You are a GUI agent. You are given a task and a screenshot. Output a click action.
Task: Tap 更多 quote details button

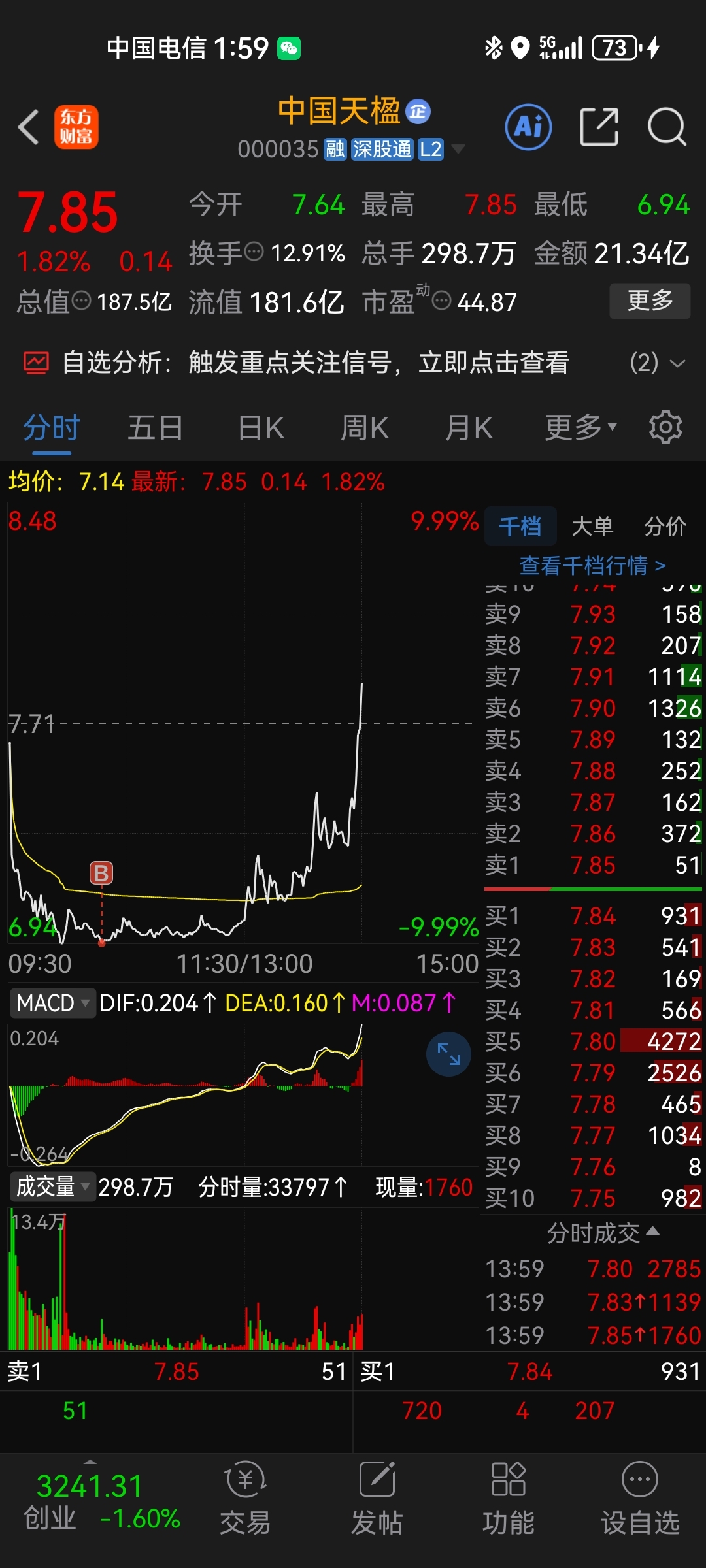click(x=650, y=301)
